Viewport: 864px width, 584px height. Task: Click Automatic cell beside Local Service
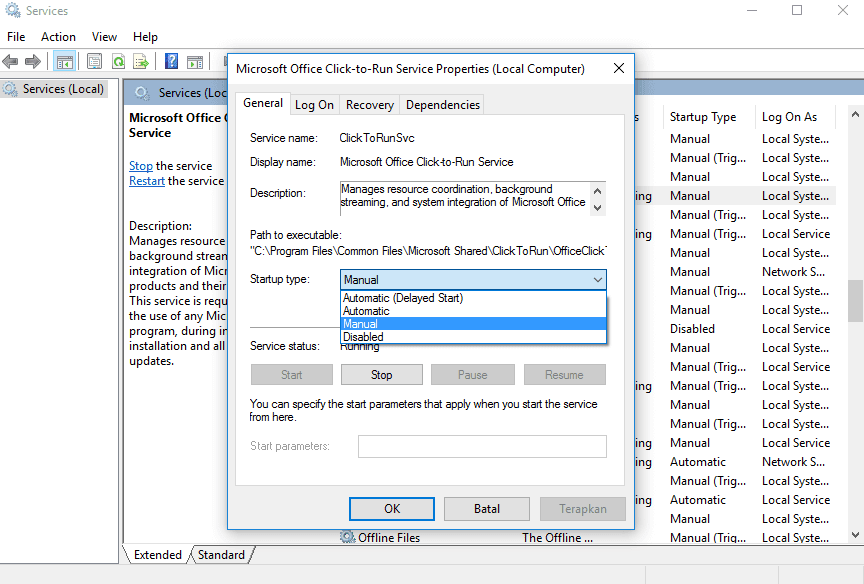698,500
